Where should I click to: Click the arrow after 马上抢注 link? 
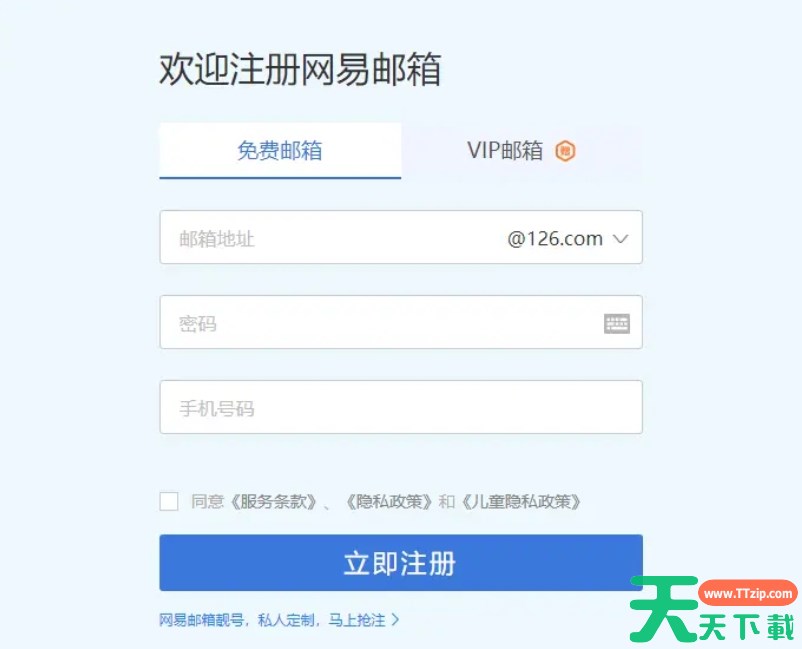click(395, 620)
